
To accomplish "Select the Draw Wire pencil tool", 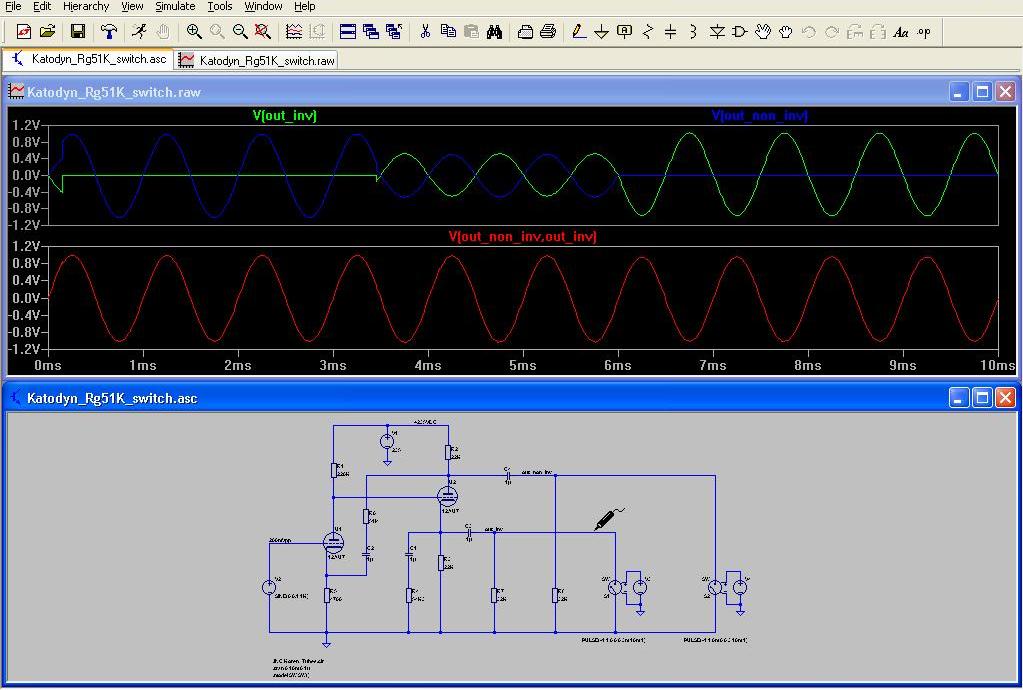I will point(579,31).
